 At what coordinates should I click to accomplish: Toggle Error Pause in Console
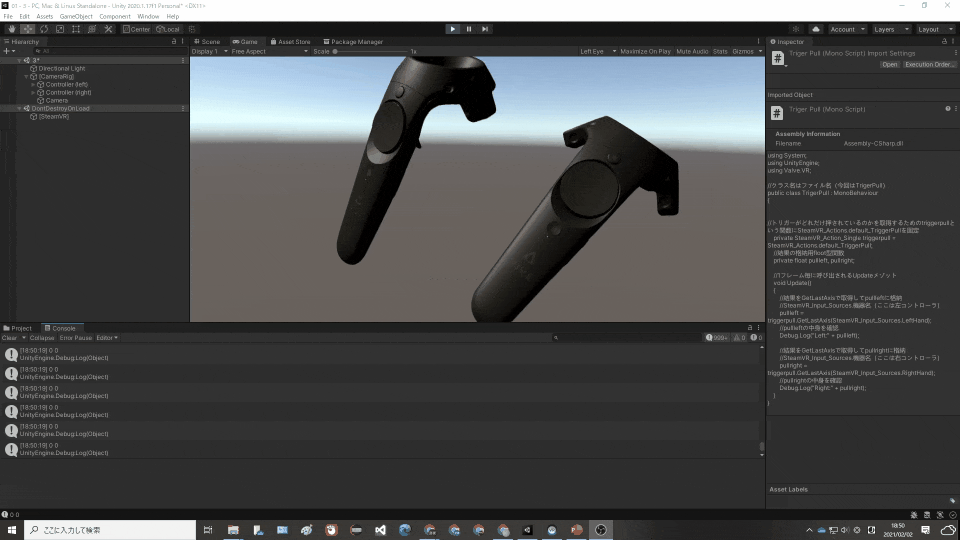tap(75, 338)
